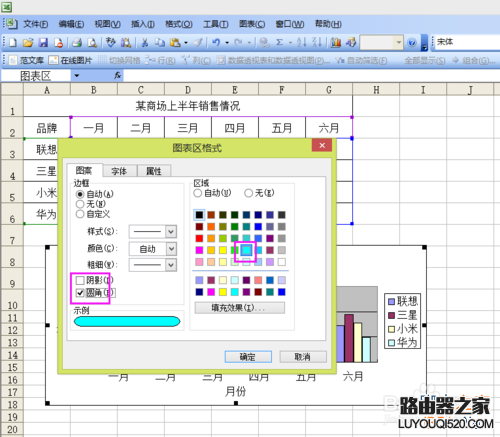The image size is (500, 437).
Task: Click the Export to PDF icon
Action: (x=59, y=43)
